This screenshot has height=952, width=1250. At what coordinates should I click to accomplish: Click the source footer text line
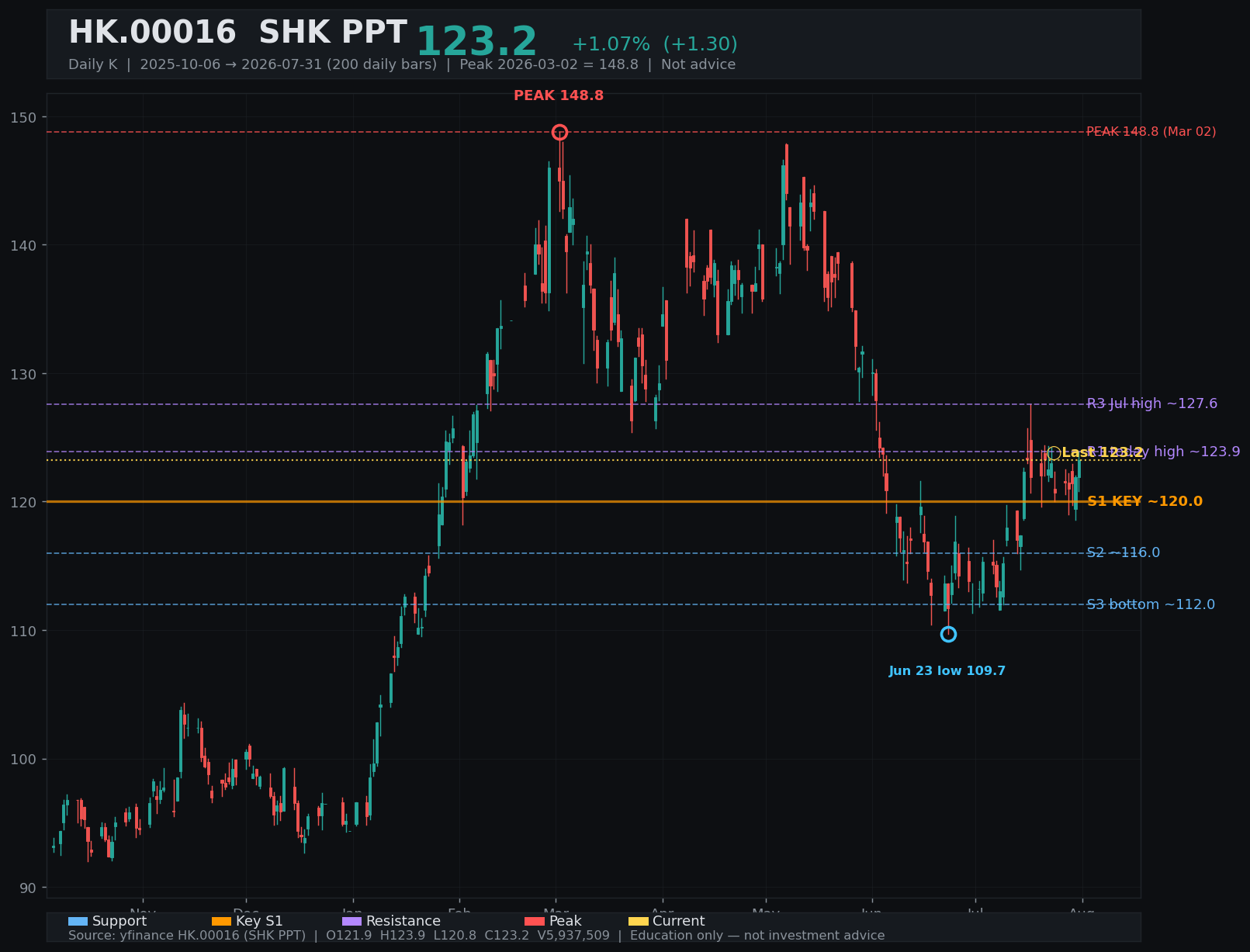coord(476,936)
